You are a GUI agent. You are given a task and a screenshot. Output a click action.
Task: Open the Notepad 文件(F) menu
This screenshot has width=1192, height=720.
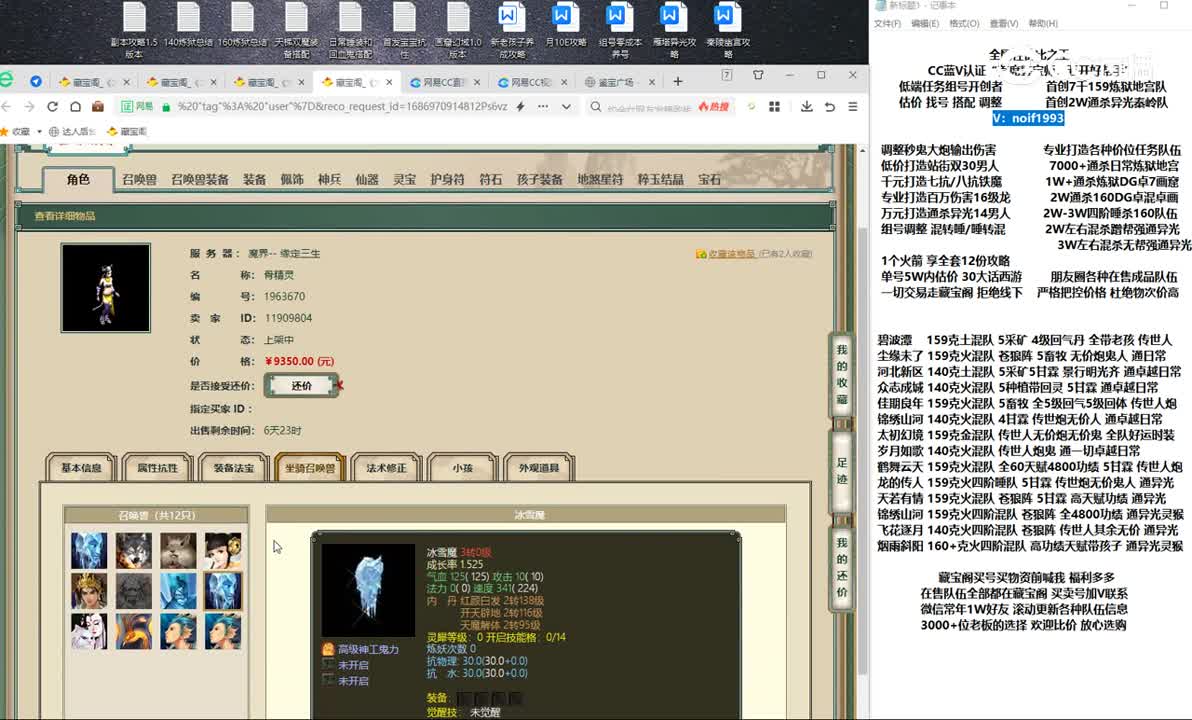(x=887, y=24)
